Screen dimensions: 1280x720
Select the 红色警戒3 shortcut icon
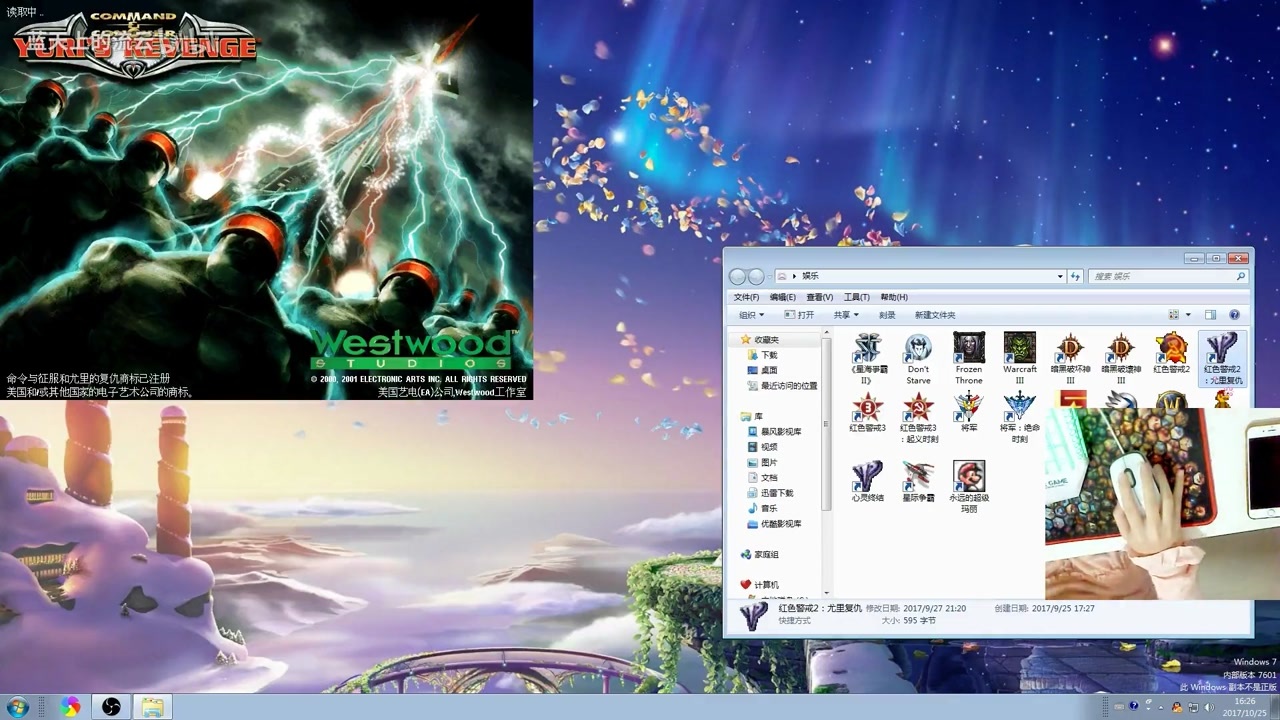click(867, 411)
